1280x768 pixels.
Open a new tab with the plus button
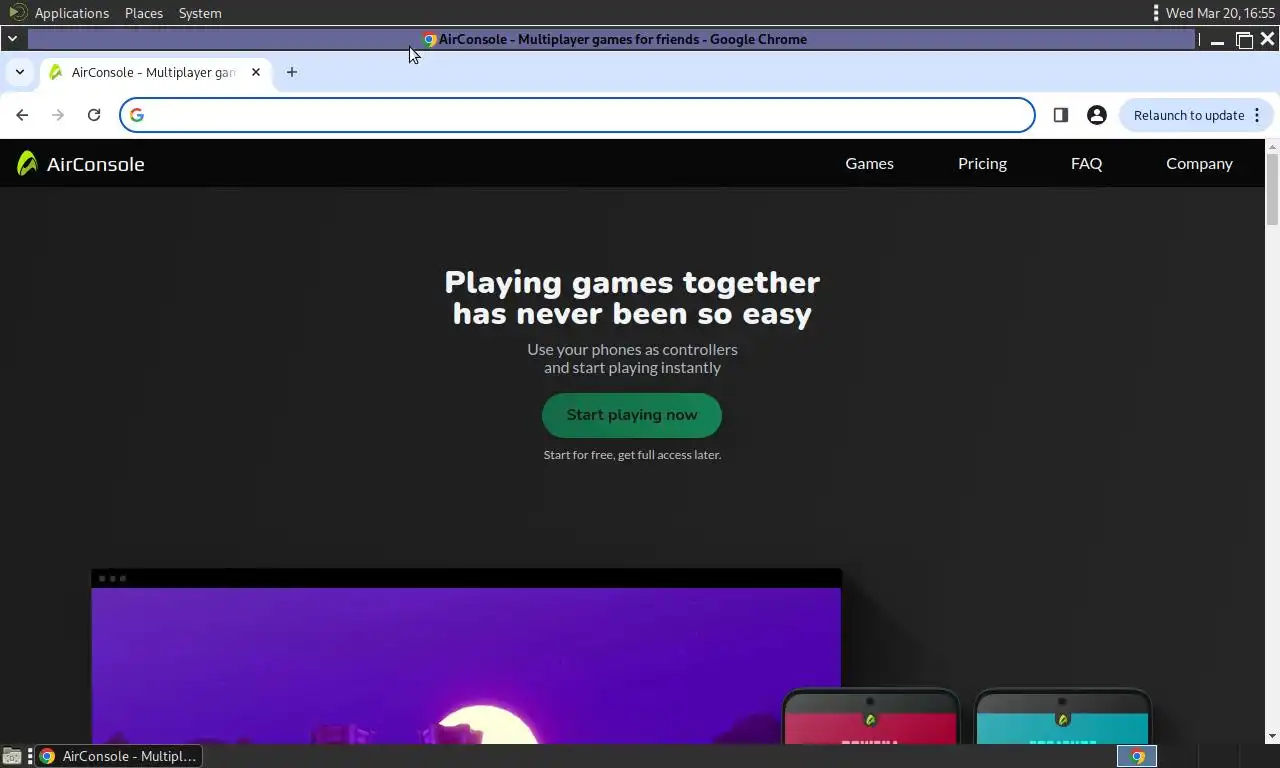(x=292, y=72)
